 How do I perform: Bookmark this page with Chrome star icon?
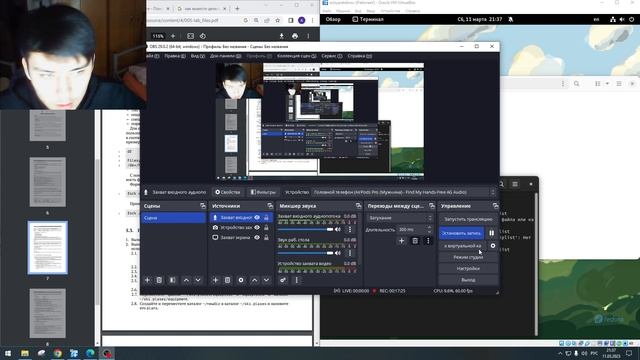pos(278,20)
